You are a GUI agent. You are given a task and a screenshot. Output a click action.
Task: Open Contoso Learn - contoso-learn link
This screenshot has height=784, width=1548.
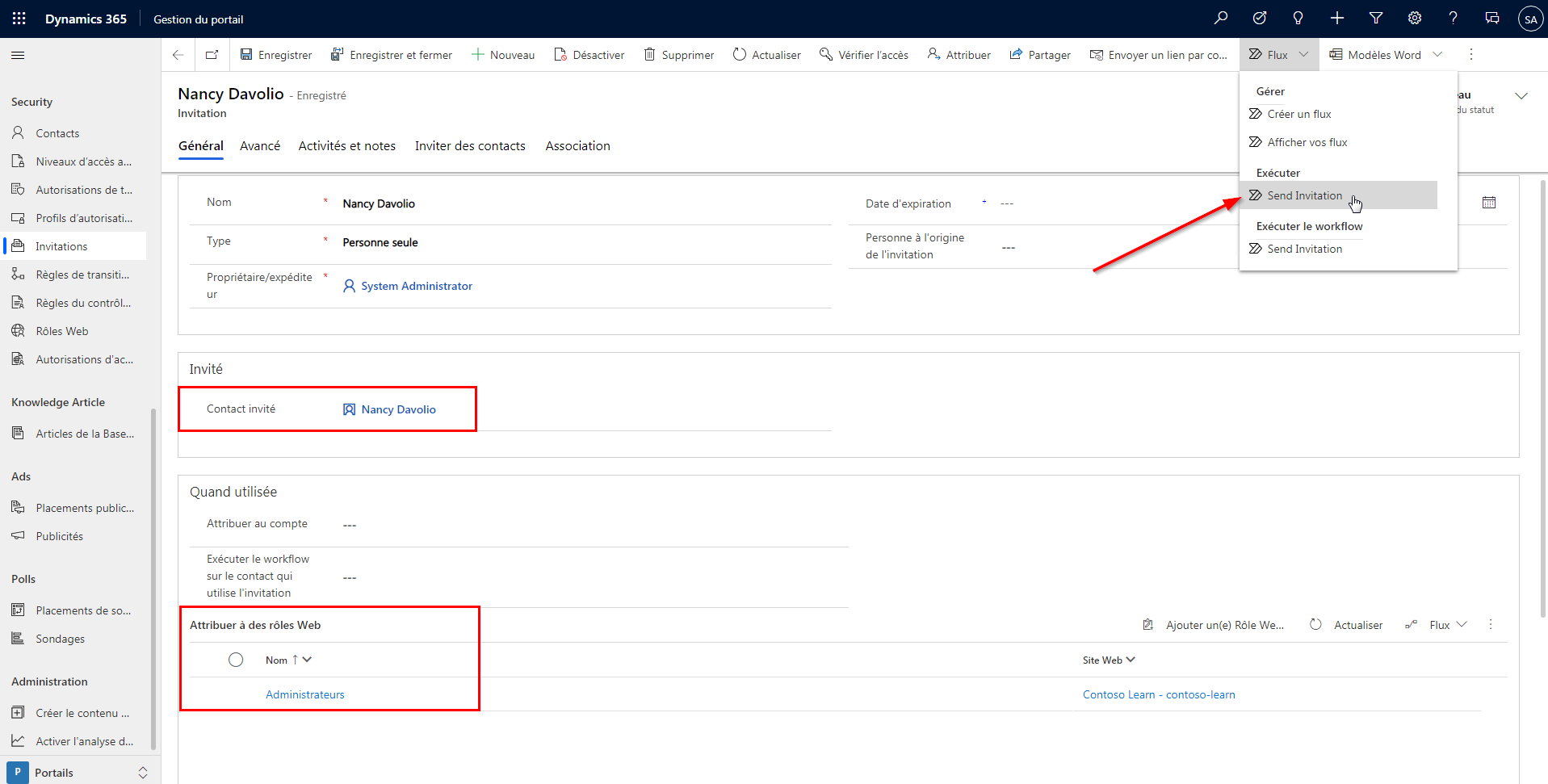click(1159, 694)
